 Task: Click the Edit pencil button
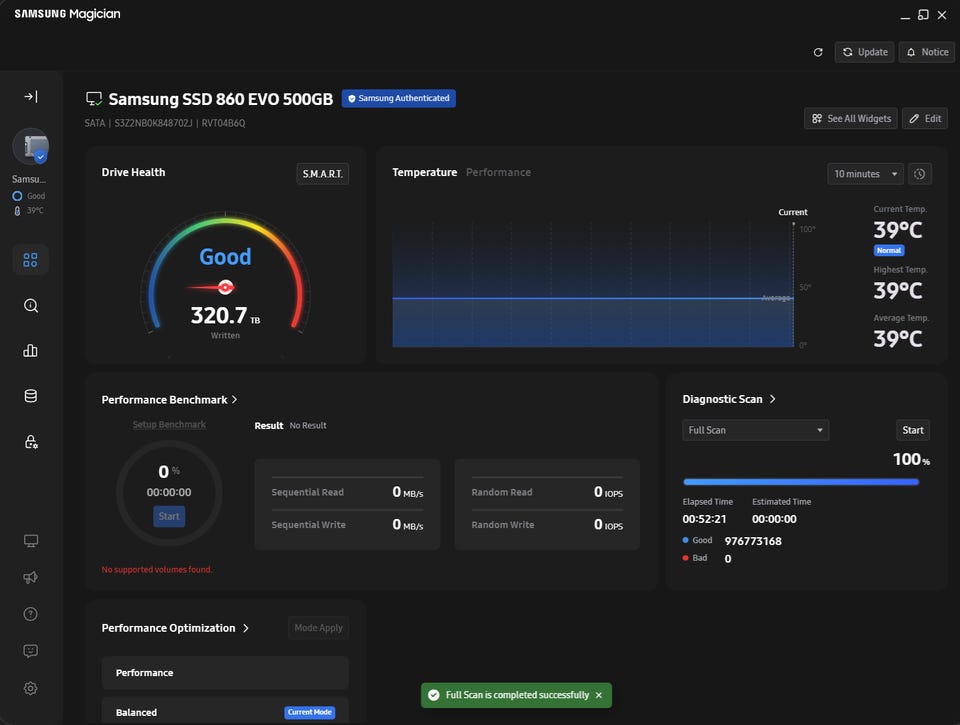(925, 118)
